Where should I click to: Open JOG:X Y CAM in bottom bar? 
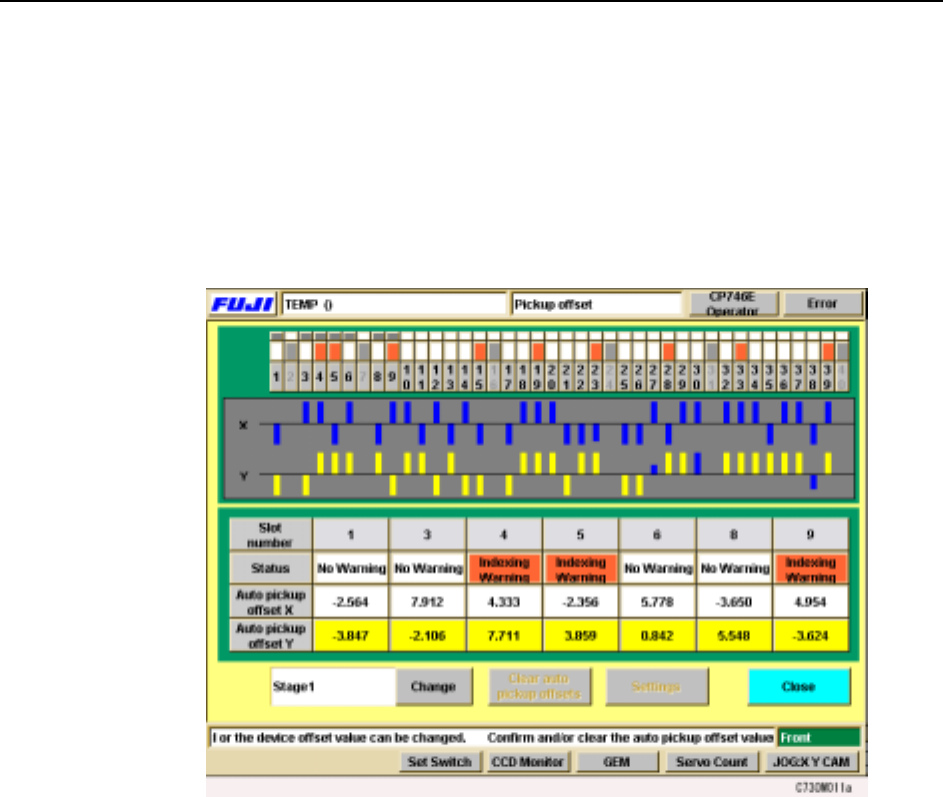point(811,762)
